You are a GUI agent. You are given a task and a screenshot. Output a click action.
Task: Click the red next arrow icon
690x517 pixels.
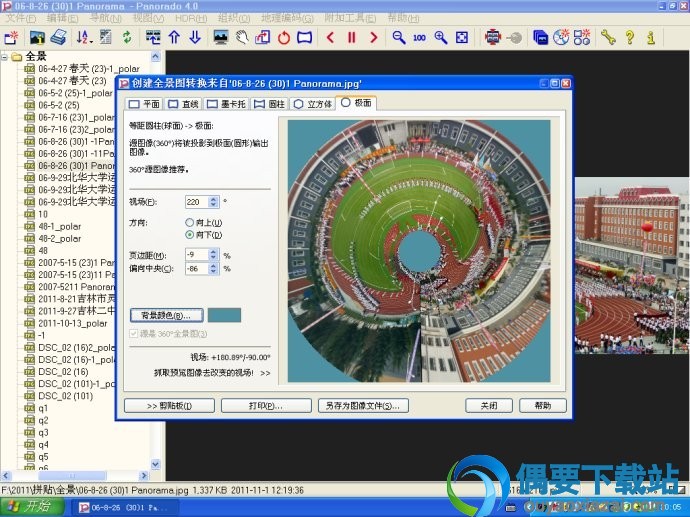point(374,37)
